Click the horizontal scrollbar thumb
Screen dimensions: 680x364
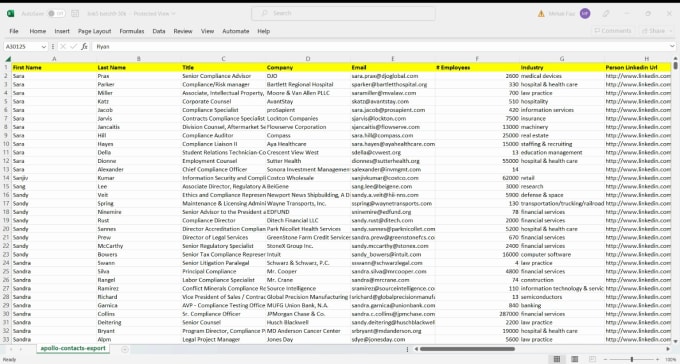[x=468, y=349]
